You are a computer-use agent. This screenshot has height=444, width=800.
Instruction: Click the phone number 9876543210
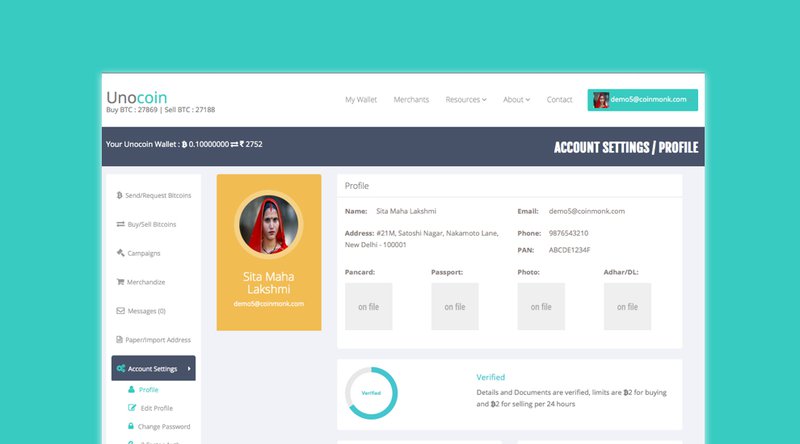pyautogui.click(x=568, y=233)
